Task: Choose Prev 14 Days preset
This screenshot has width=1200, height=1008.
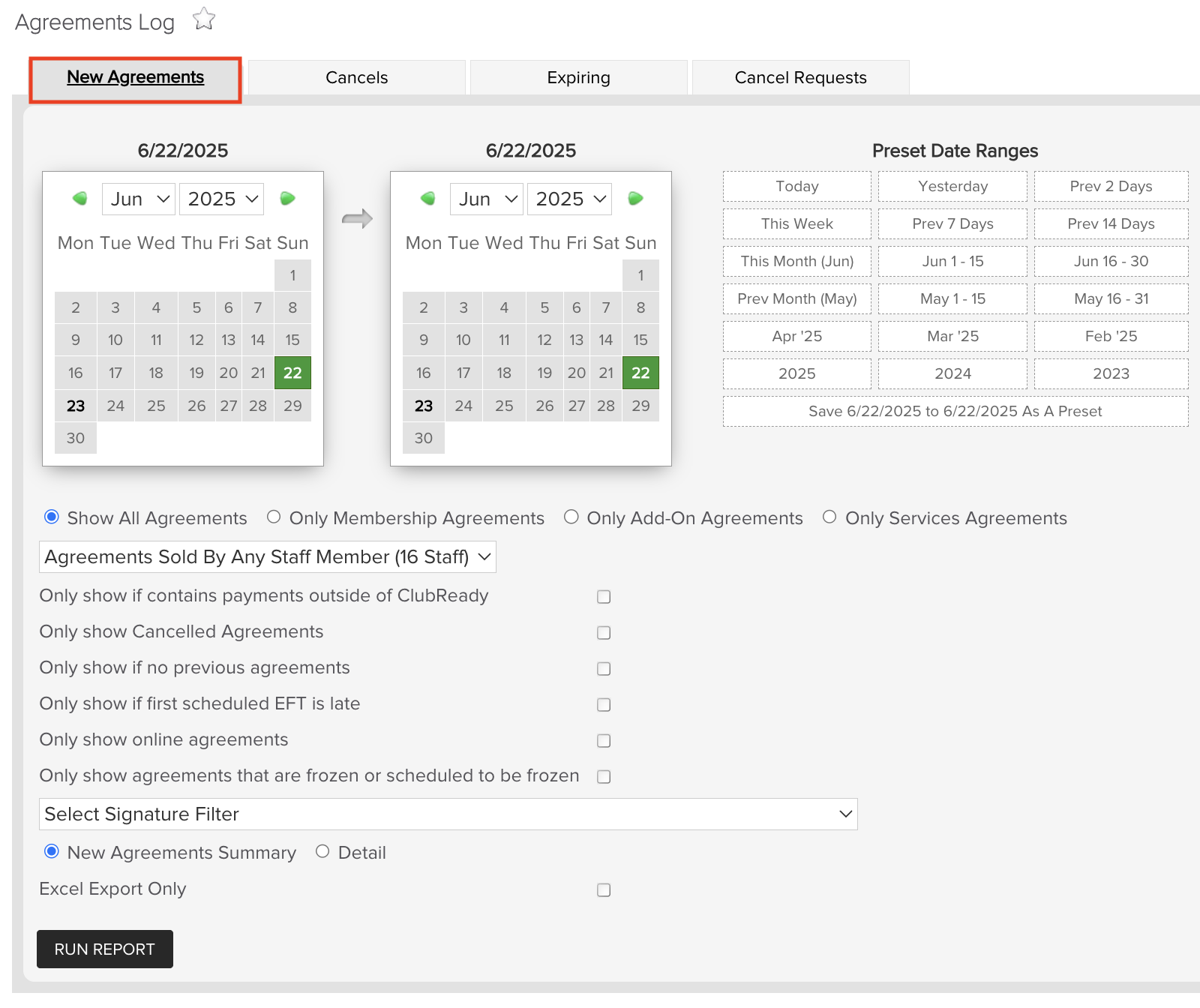Action: (x=1111, y=224)
